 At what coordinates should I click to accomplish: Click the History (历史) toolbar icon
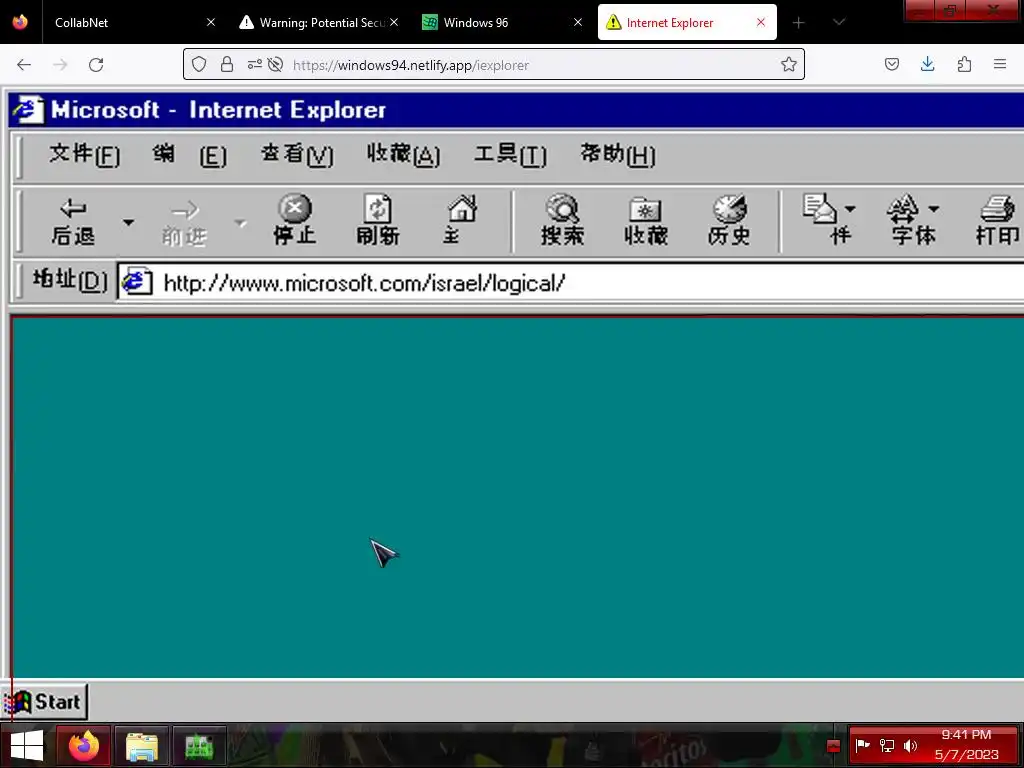click(x=729, y=220)
